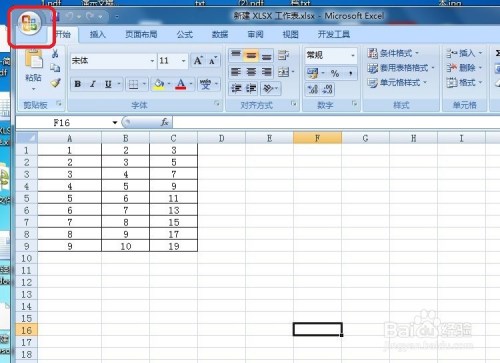Select column D header
The width and height of the screenshot is (500, 363).
coord(222,138)
